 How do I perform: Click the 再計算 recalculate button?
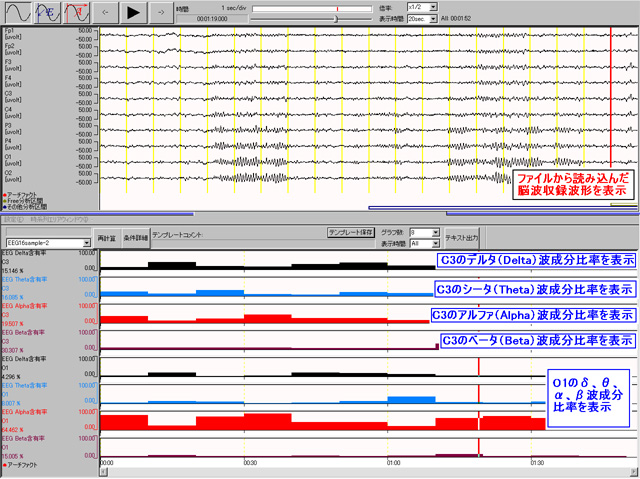coord(107,238)
